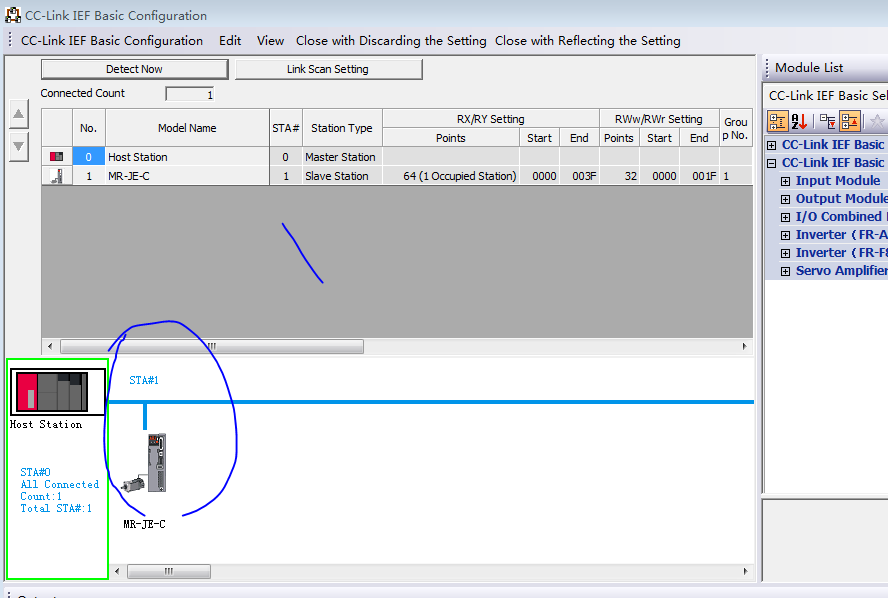Toggle categorized view in Module List toolbar
Image resolution: width=888 pixels, height=598 pixels.
778,121
